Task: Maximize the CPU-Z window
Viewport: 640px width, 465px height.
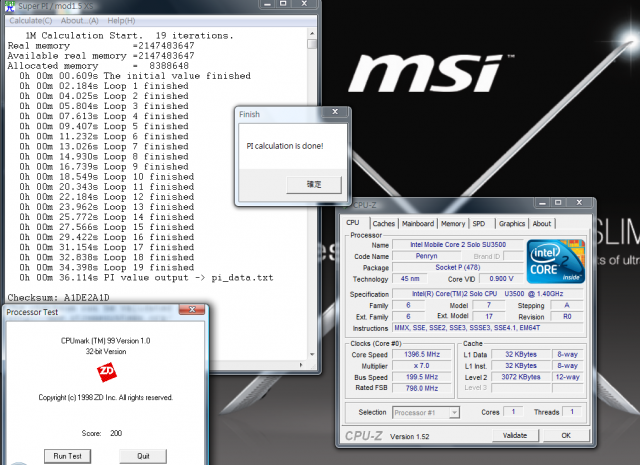Action: click(x=558, y=202)
